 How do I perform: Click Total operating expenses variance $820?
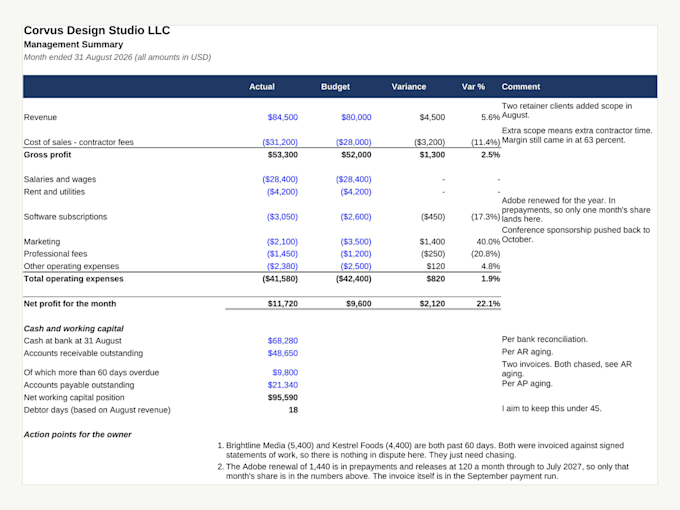click(435, 279)
